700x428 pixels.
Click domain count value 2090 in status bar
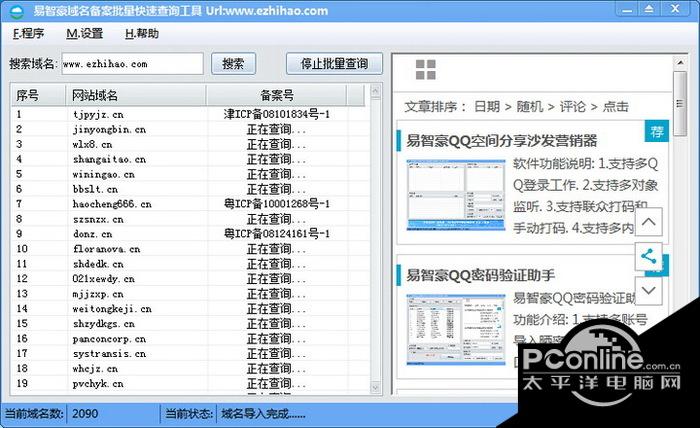pyautogui.click(x=85, y=414)
